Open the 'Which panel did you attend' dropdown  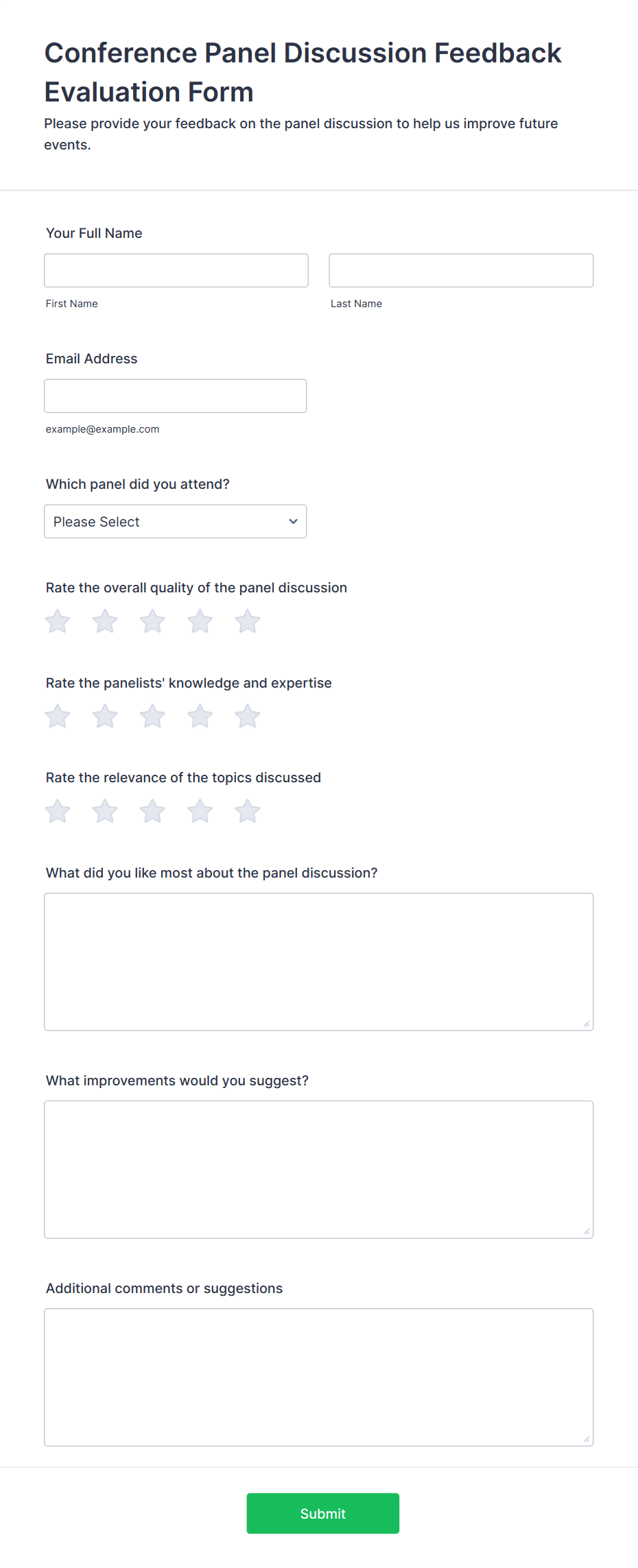175,522
